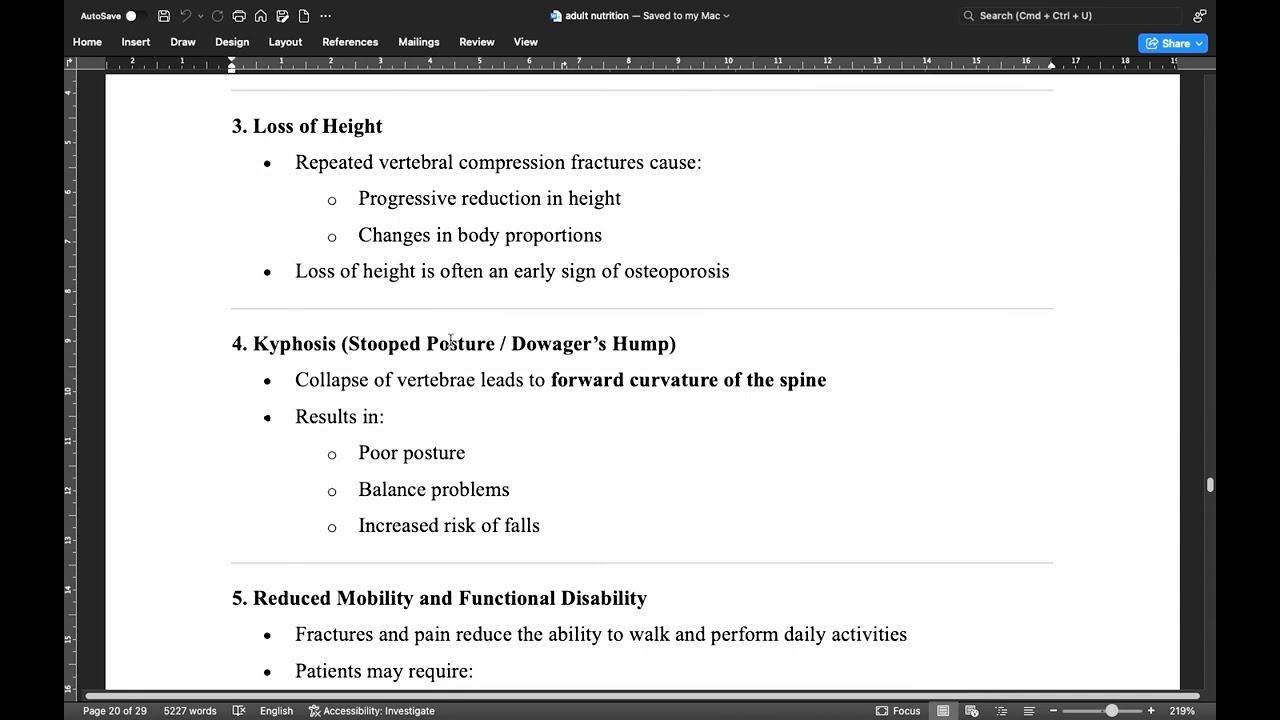Click bold text 'forward curvature of the spine'
This screenshot has width=1280, height=720.
[x=688, y=380]
